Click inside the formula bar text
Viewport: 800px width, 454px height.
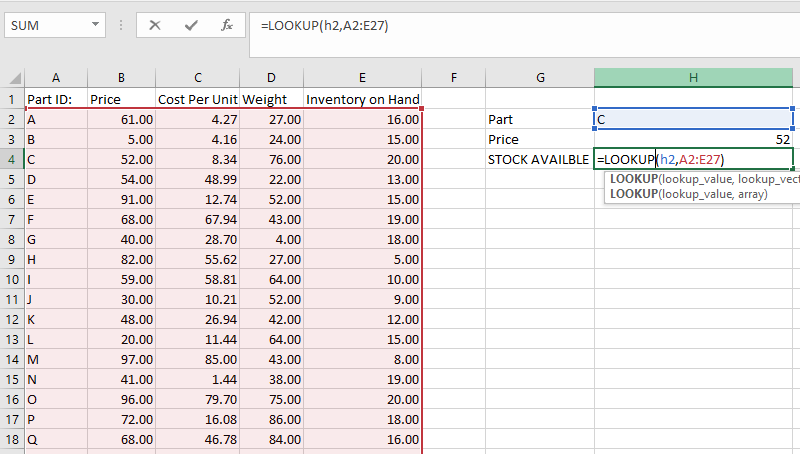pyautogui.click(x=324, y=26)
